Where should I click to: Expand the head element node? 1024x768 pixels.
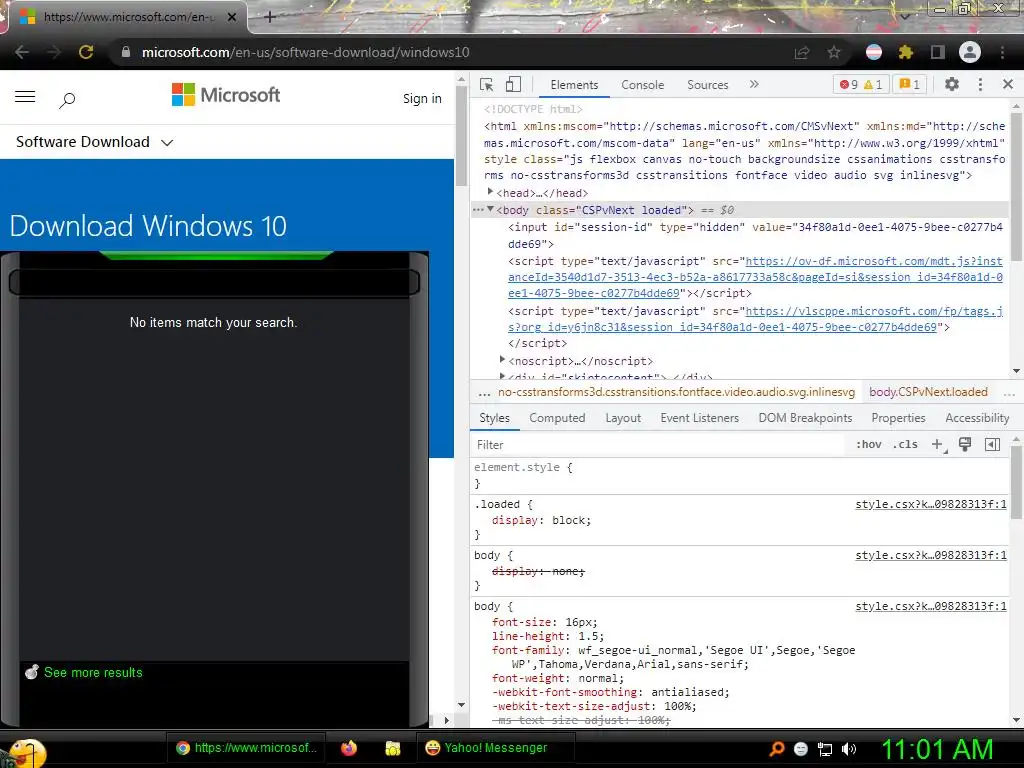490,192
